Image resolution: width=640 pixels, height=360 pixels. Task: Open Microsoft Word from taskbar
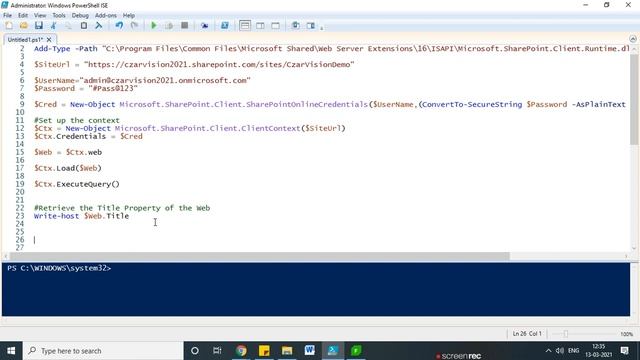coord(310,351)
